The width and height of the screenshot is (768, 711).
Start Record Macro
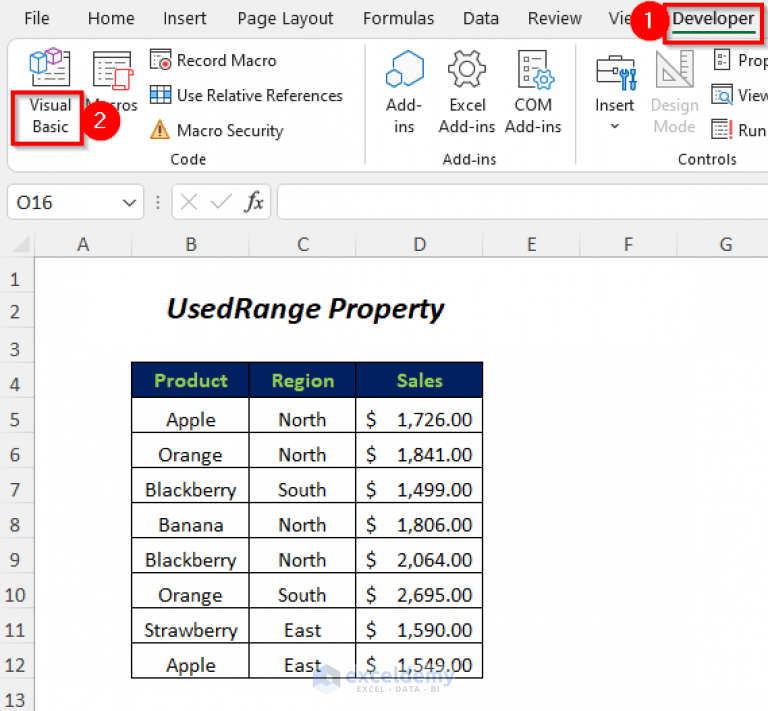click(x=213, y=60)
